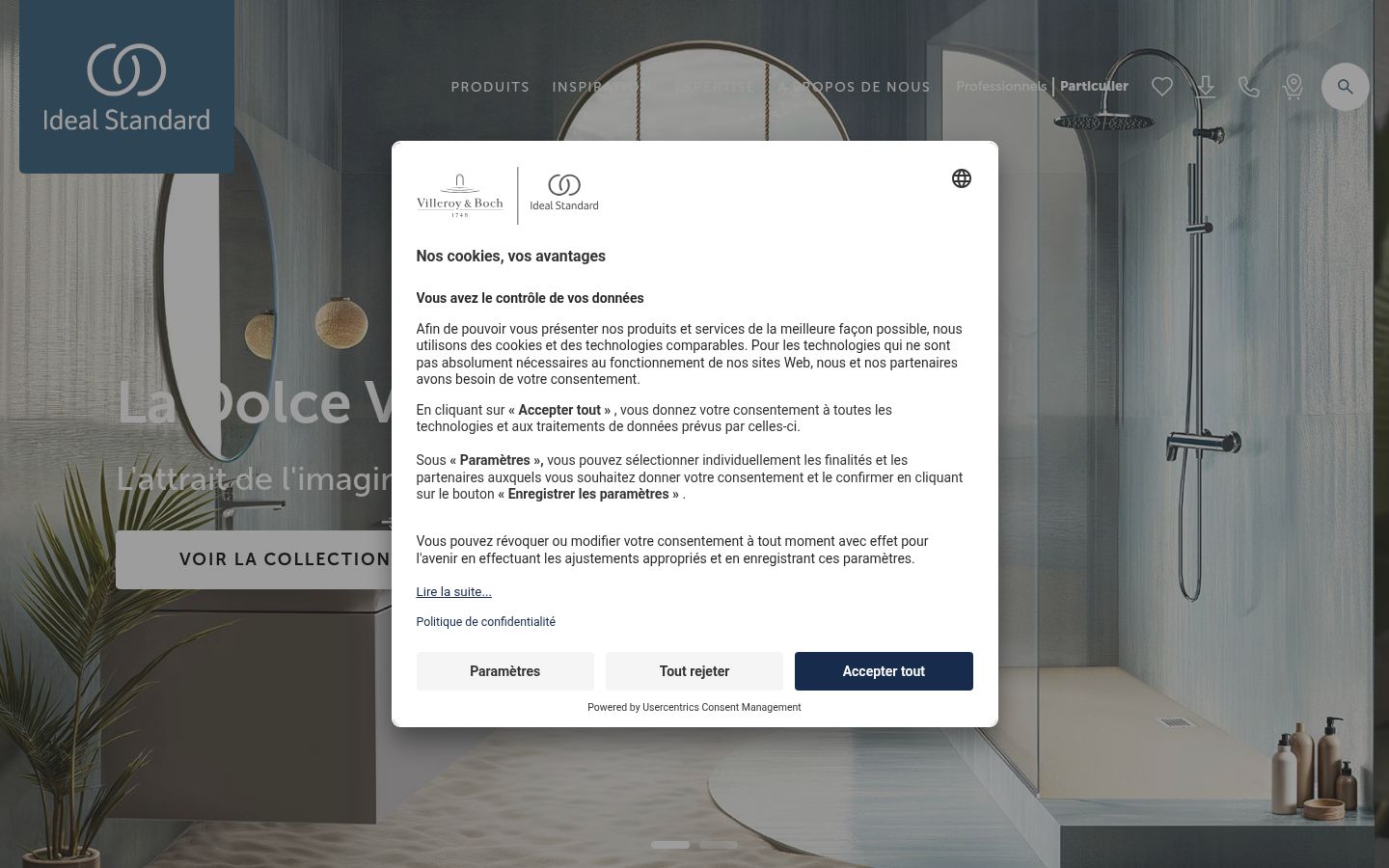
Task: Open cookie Paramètres button
Action: click(504, 671)
